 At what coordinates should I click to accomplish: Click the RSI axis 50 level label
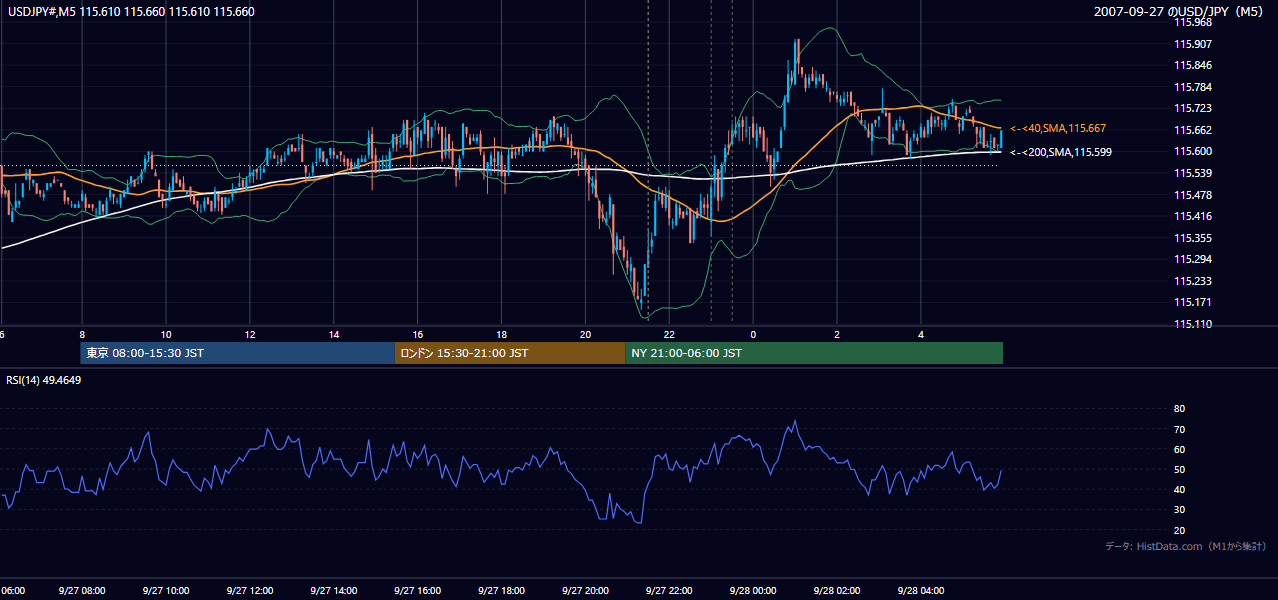pos(1179,469)
